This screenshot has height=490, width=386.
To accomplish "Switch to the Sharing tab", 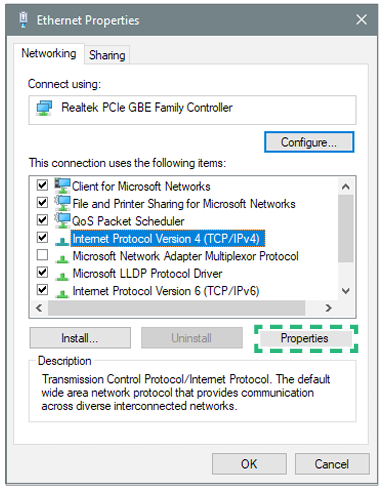I will (x=107, y=55).
